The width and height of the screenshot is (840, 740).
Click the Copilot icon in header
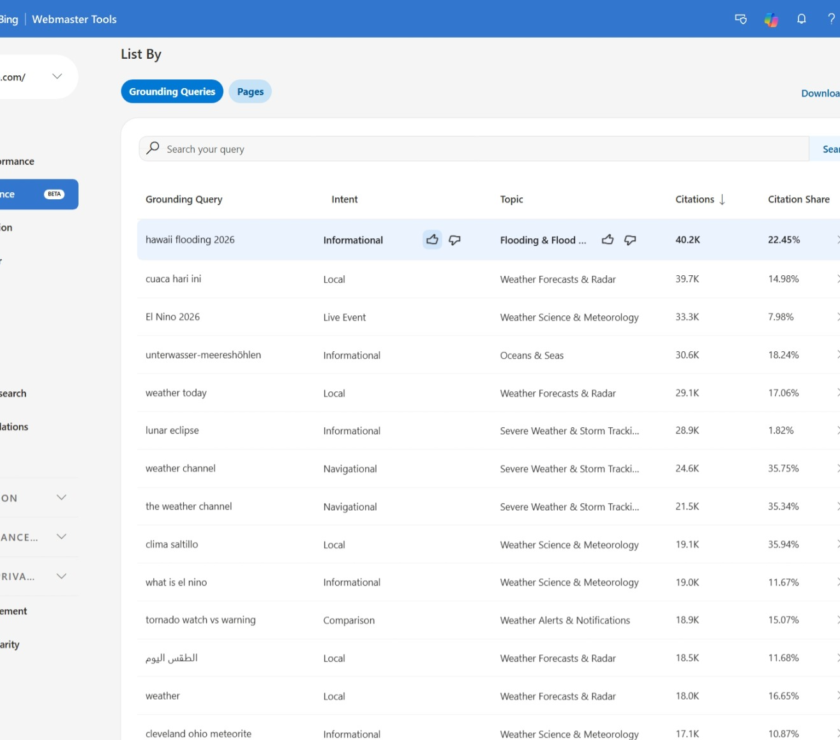coord(771,20)
